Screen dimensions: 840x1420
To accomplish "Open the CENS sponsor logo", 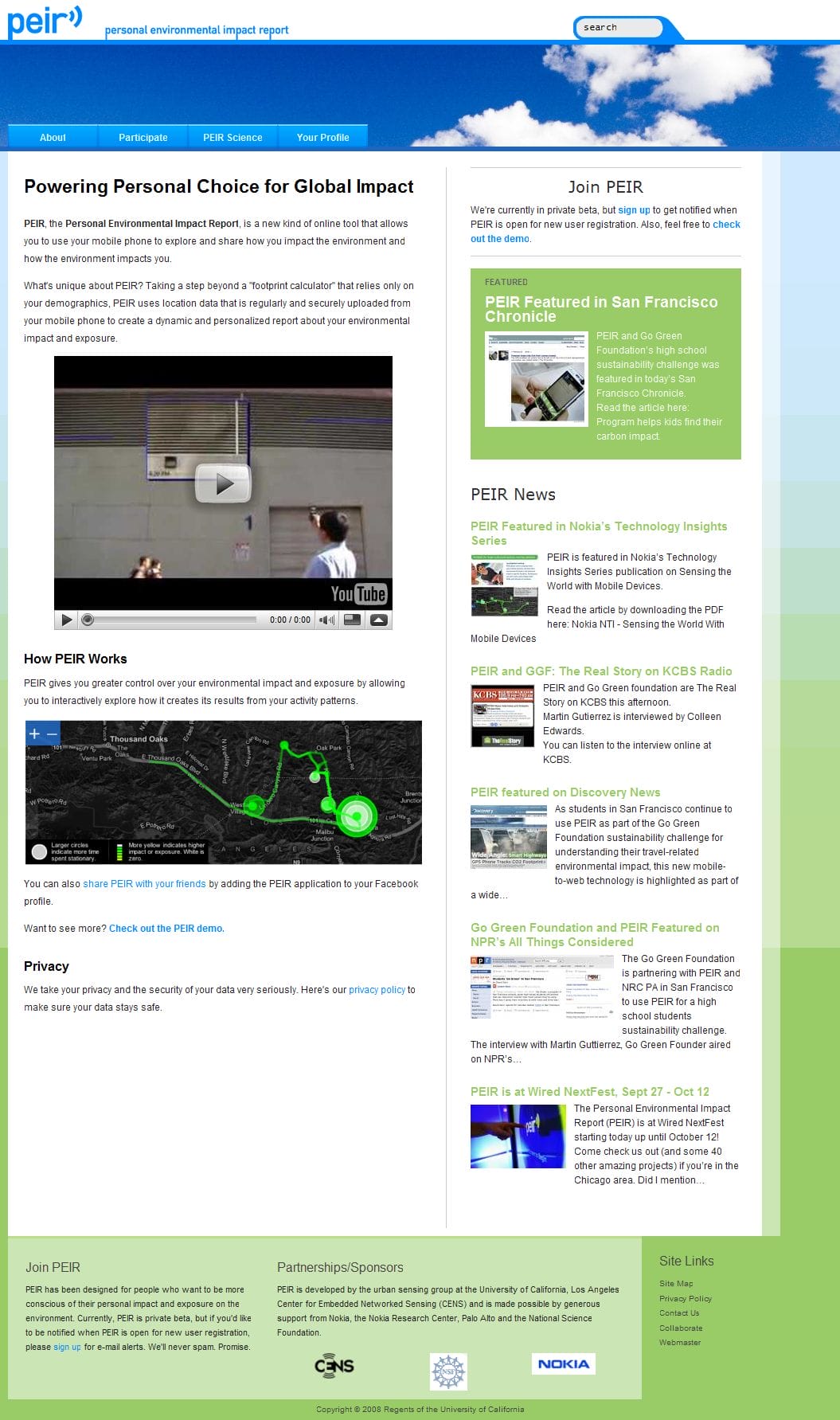I will tap(334, 1366).
